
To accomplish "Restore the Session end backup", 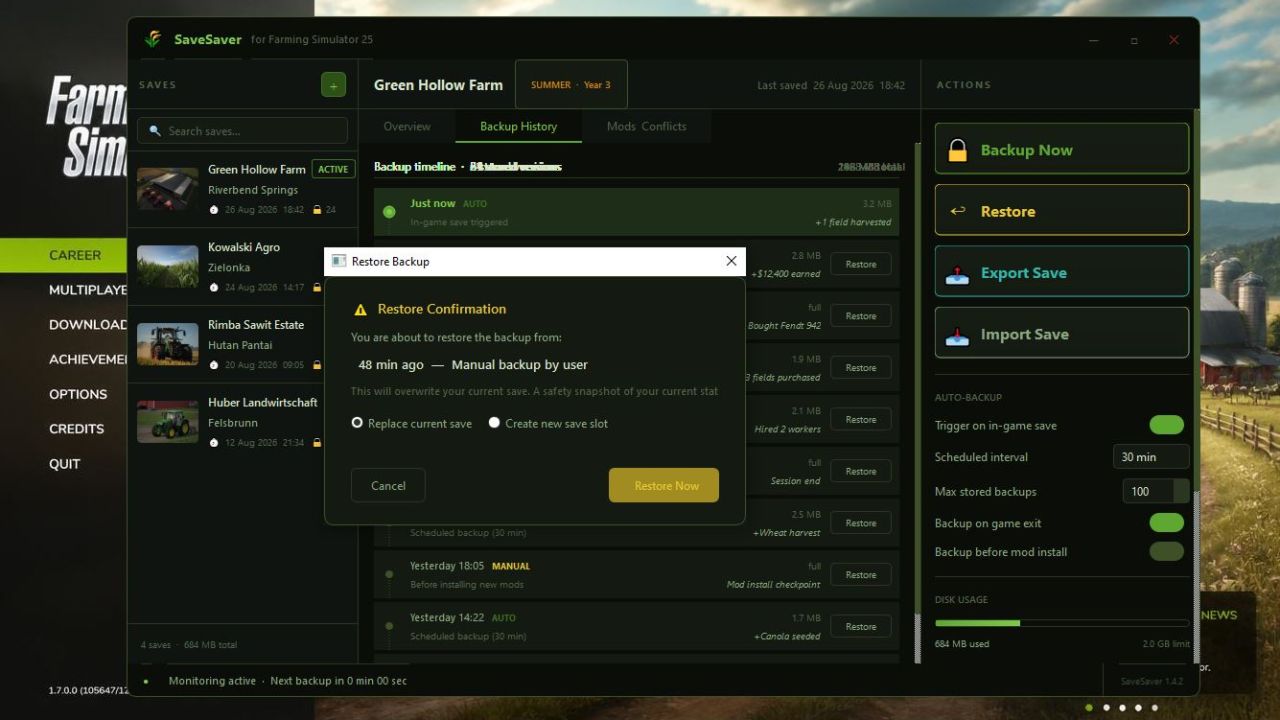I will pyautogui.click(x=861, y=471).
